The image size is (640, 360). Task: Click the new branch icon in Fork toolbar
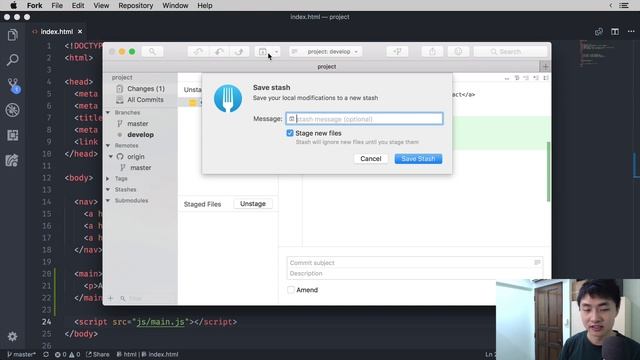(397, 51)
